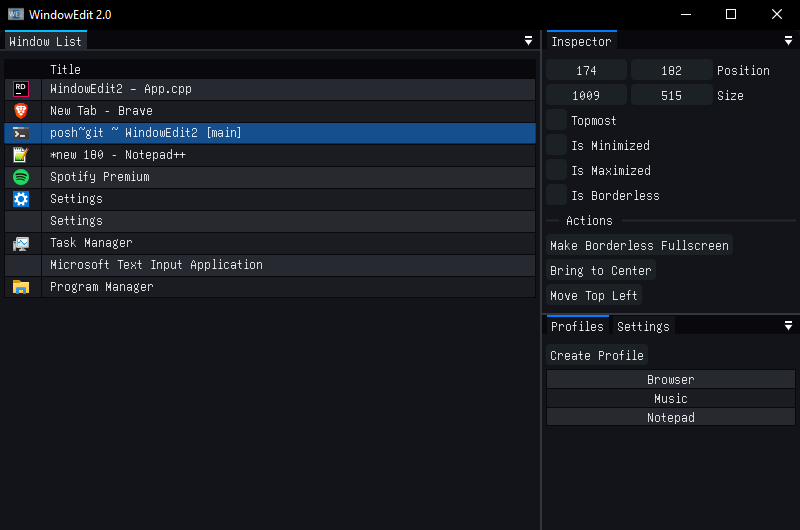Click the Create Profile button
The width and height of the screenshot is (800, 530).
tap(597, 356)
